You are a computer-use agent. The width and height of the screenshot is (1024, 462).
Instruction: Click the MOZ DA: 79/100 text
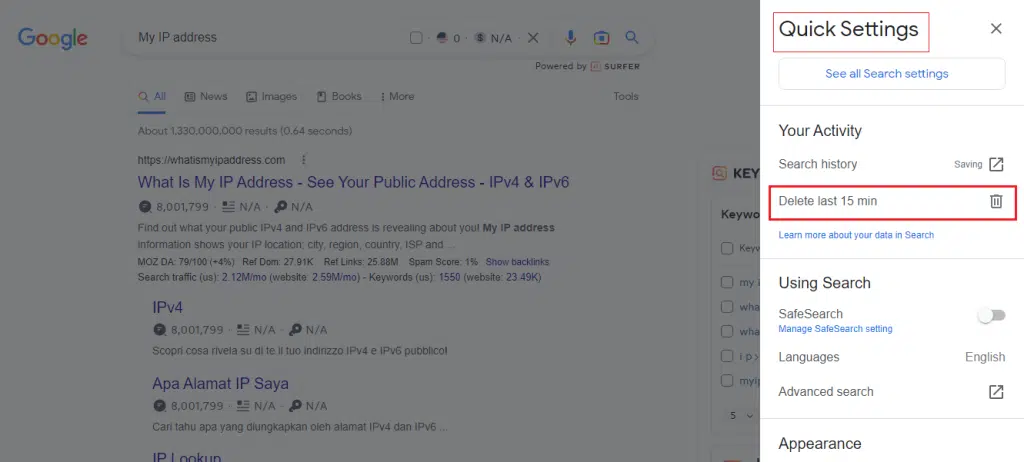(186, 262)
